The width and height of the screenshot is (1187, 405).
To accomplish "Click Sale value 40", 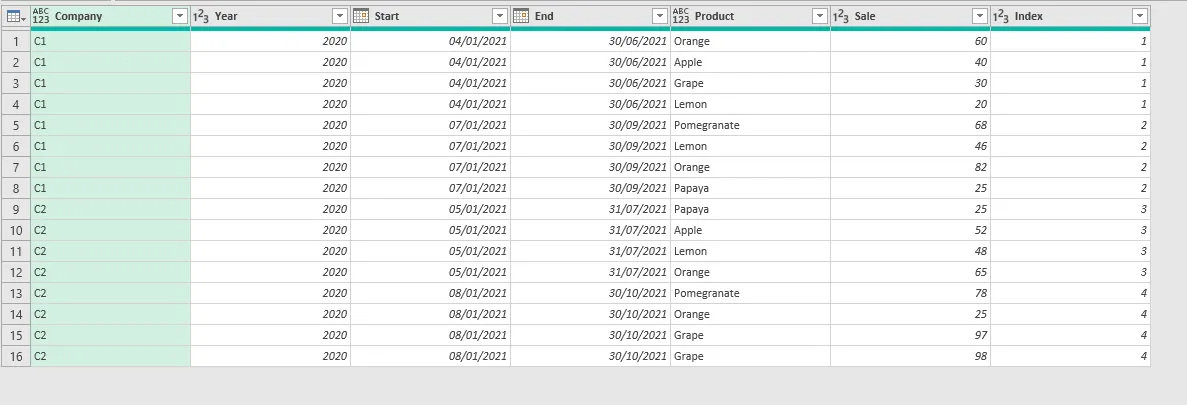I will (910, 63).
